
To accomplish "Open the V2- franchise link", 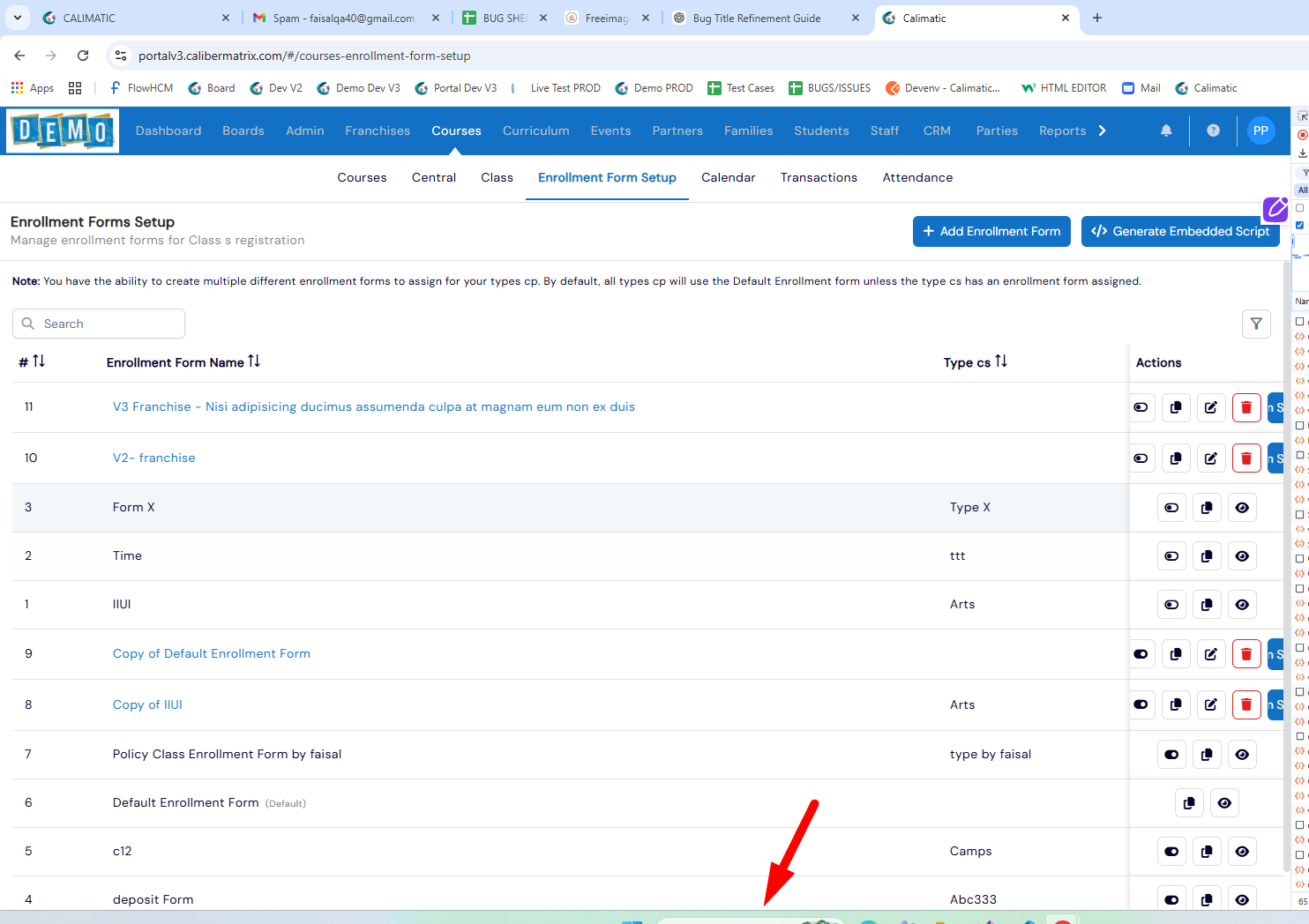I will click(x=154, y=458).
